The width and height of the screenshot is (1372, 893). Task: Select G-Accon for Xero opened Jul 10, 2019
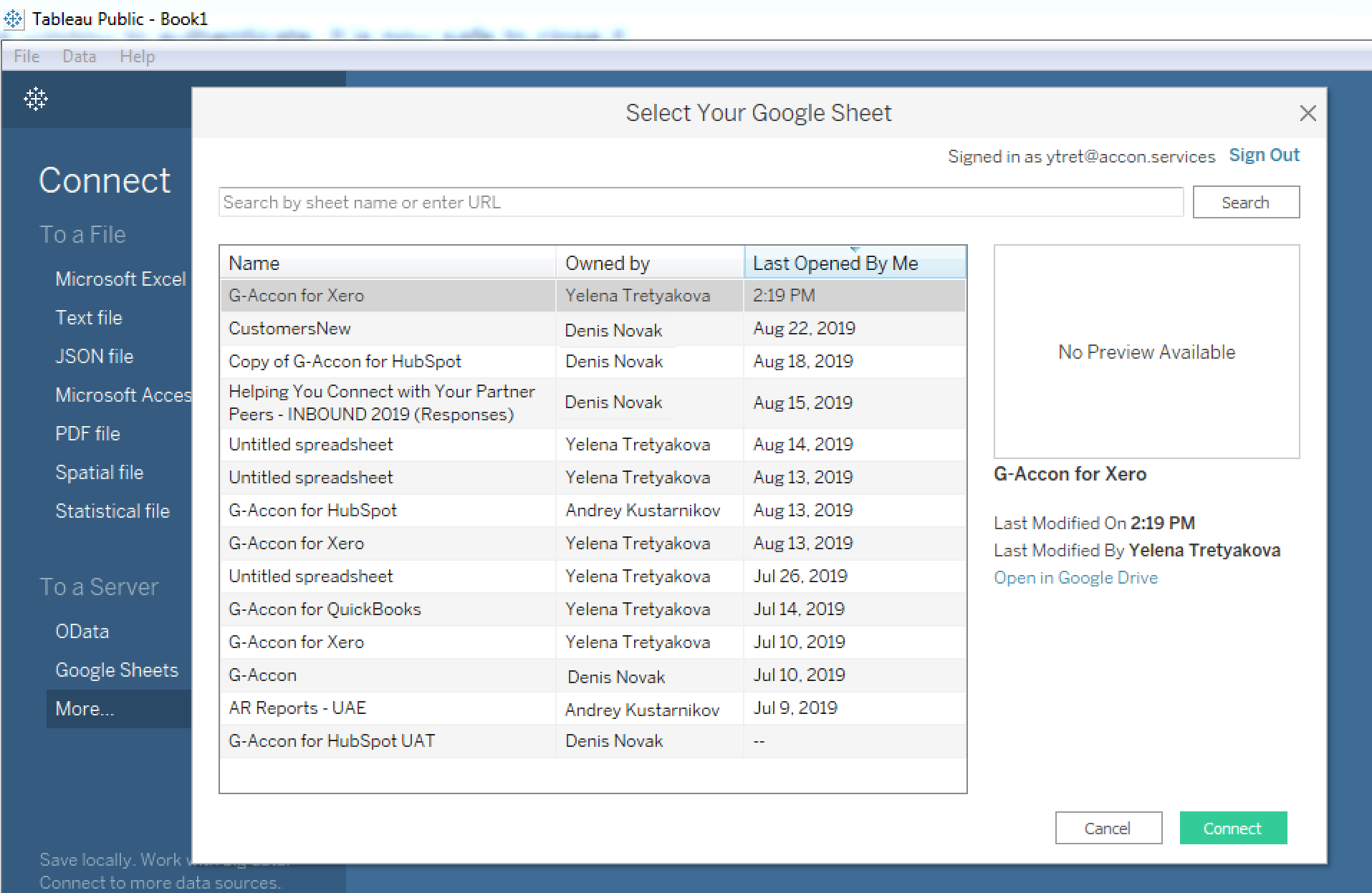pyautogui.click(x=593, y=642)
